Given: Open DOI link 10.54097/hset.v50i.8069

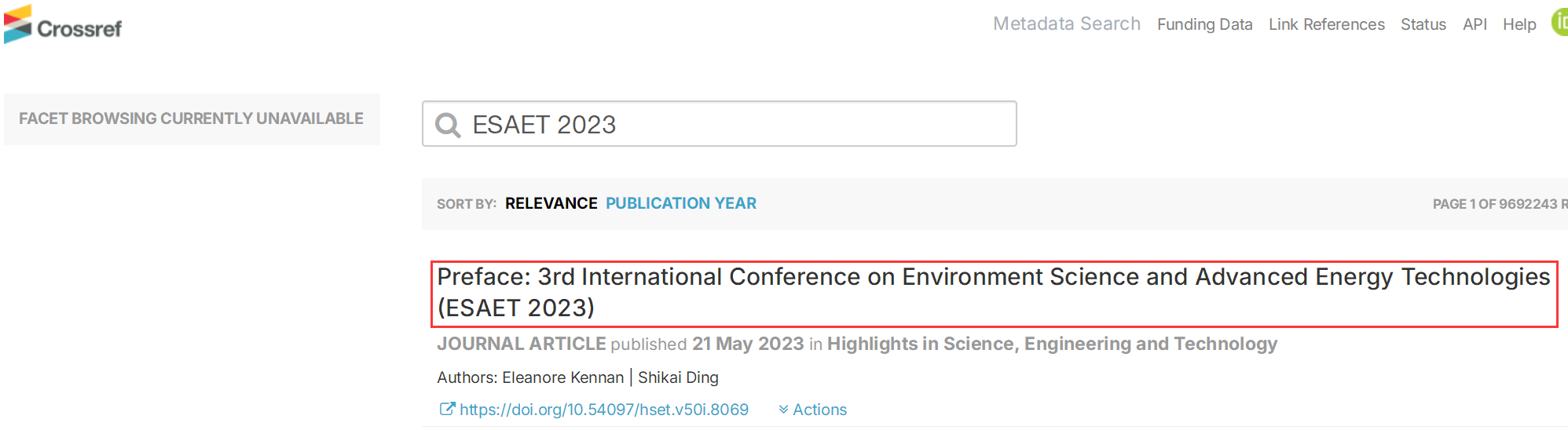Looking at the screenshot, I should (x=604, y=410).
